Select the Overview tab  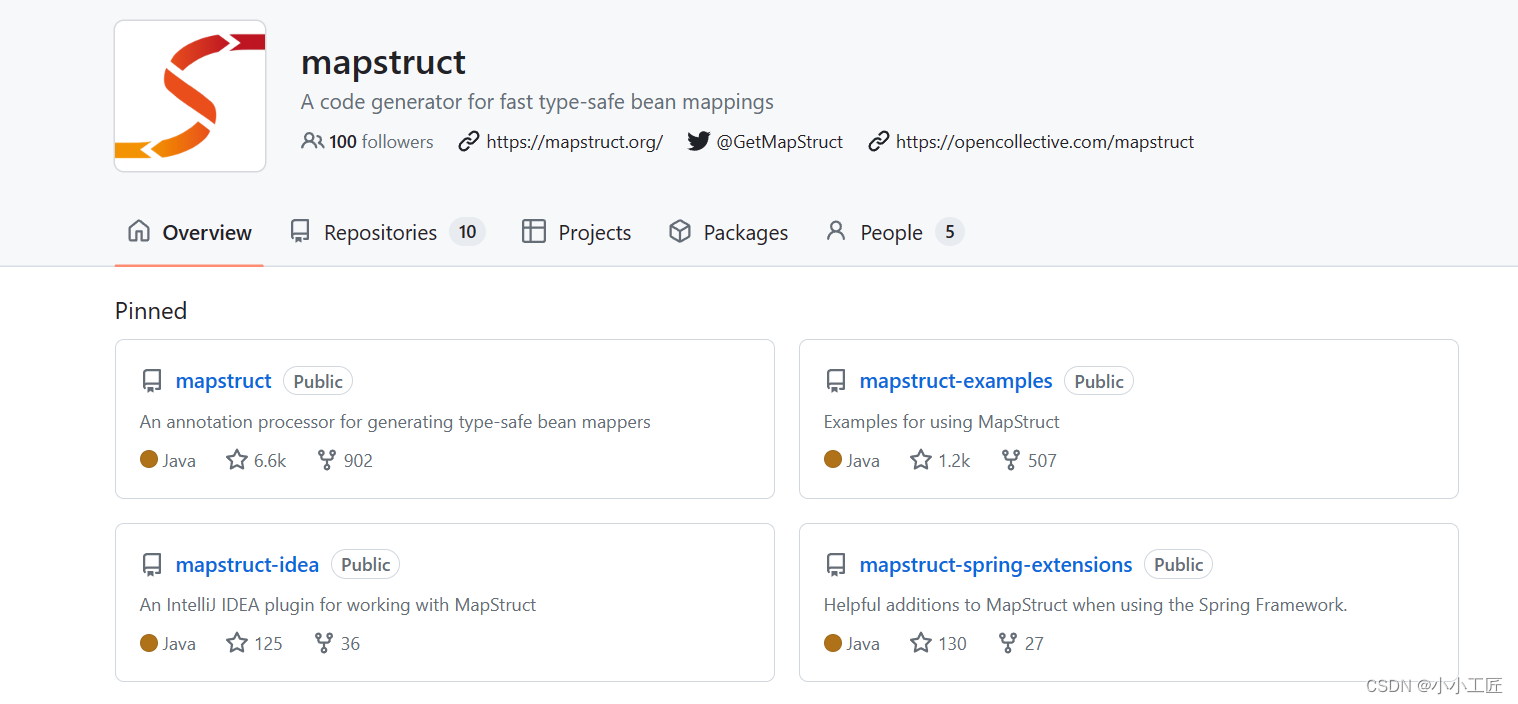[x=189, y=233]
